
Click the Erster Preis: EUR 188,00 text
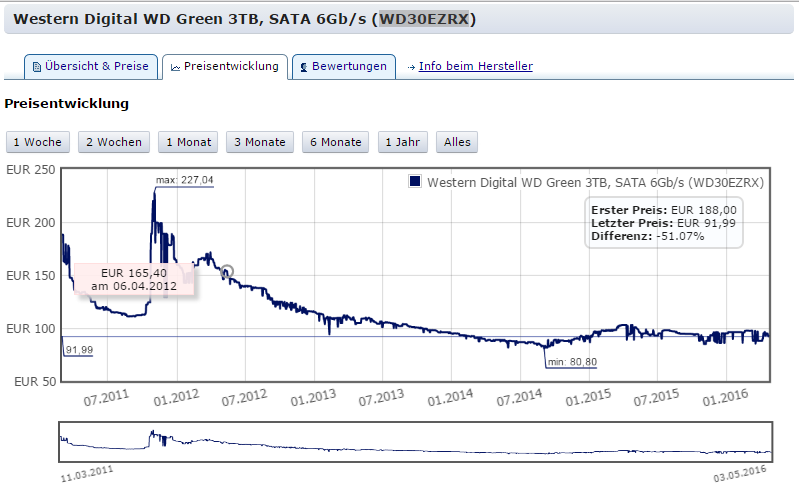point(663,210)
